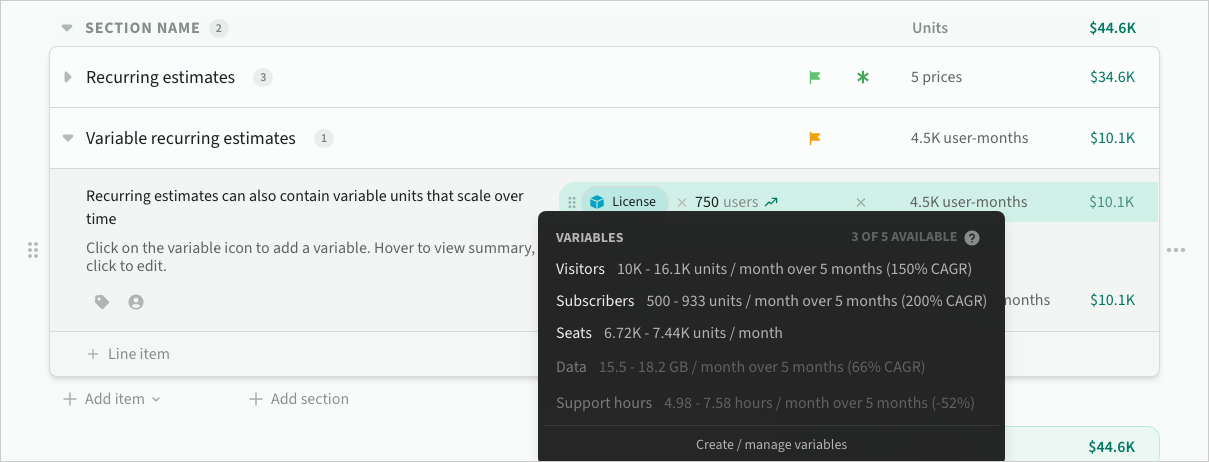Screen dimensions: 1209x462
Task: Open the help icon in Variables popup
Action: tap(971, 238)
